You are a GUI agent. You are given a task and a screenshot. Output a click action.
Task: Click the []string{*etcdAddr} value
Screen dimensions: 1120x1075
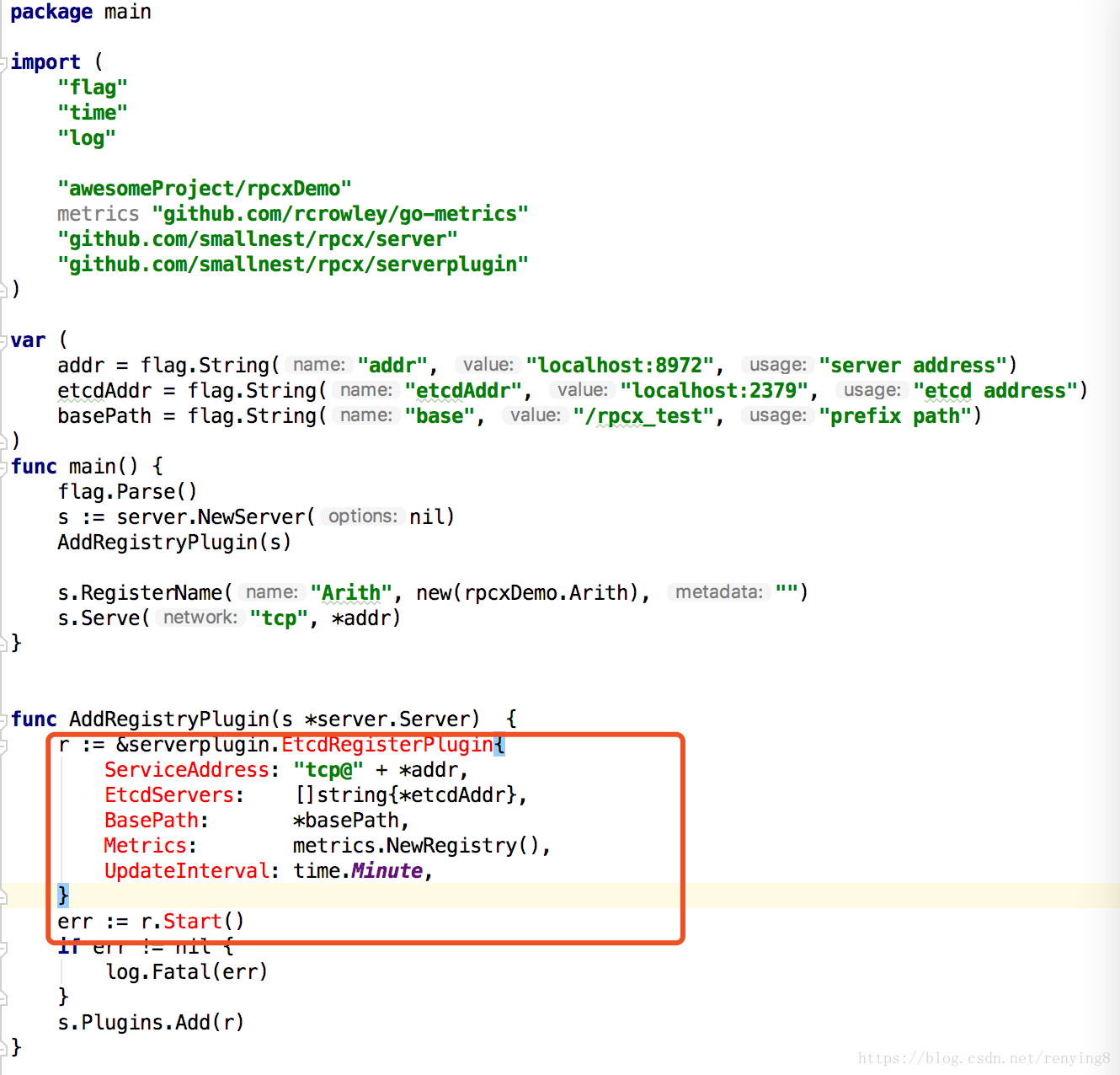coord(404,795)
